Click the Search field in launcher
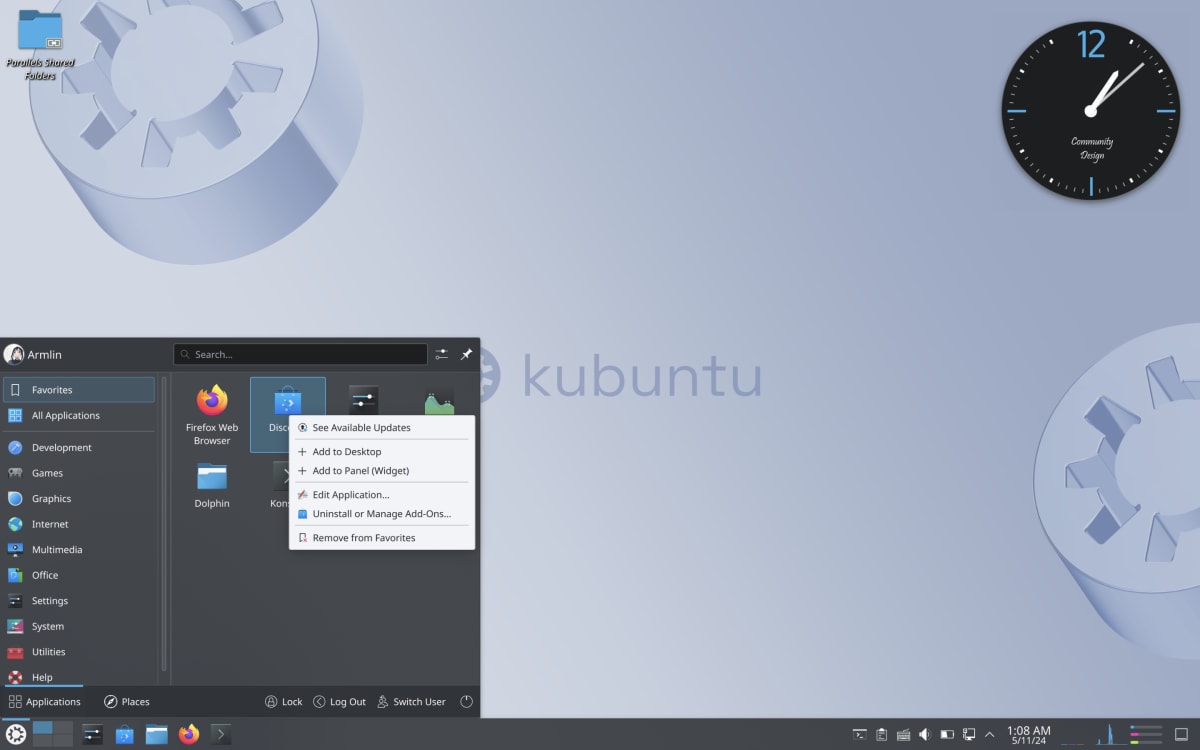This screenshot has width=1200, height=750. pyautogui.click(x=300, y=354)
